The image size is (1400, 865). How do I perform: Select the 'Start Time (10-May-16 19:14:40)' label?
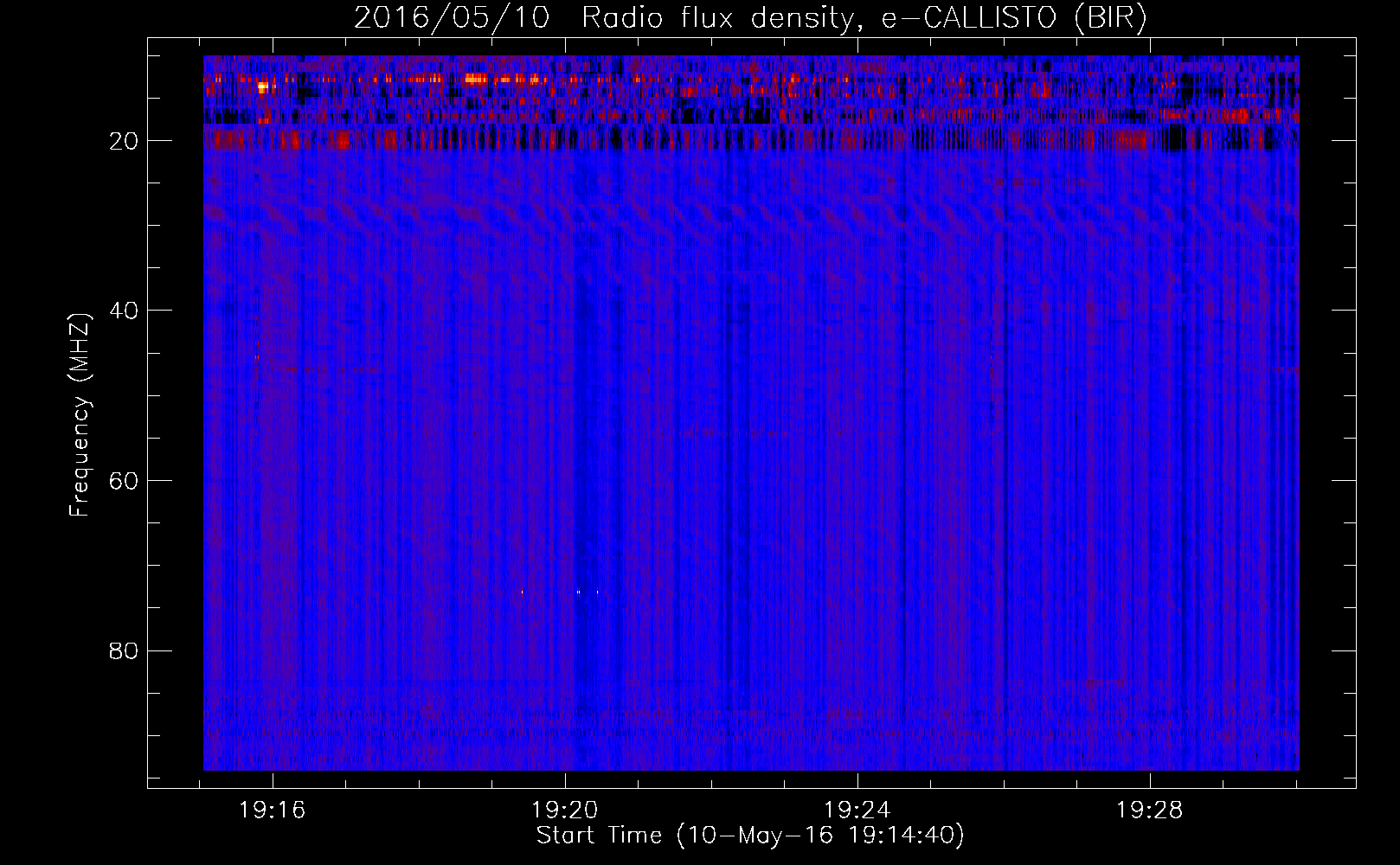coord(750,836)
